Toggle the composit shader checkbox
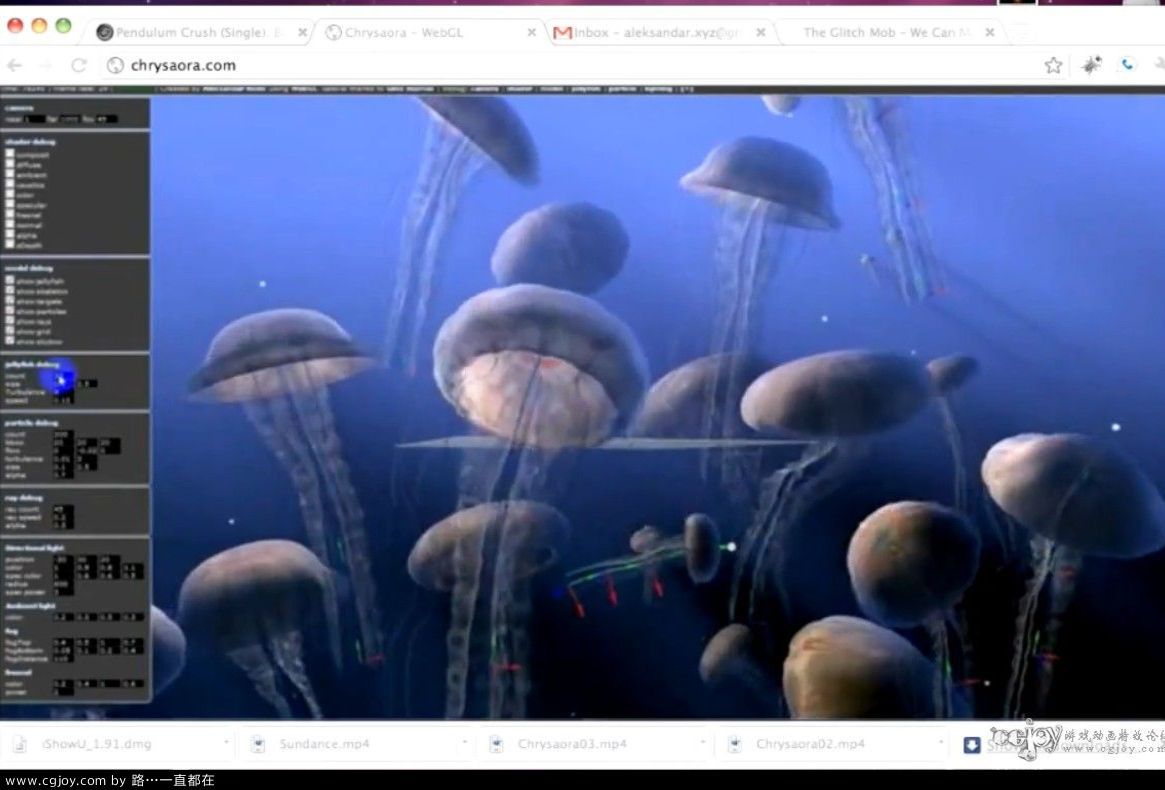This screenshot has height=790, width=1165. click(x=11, y=155)
